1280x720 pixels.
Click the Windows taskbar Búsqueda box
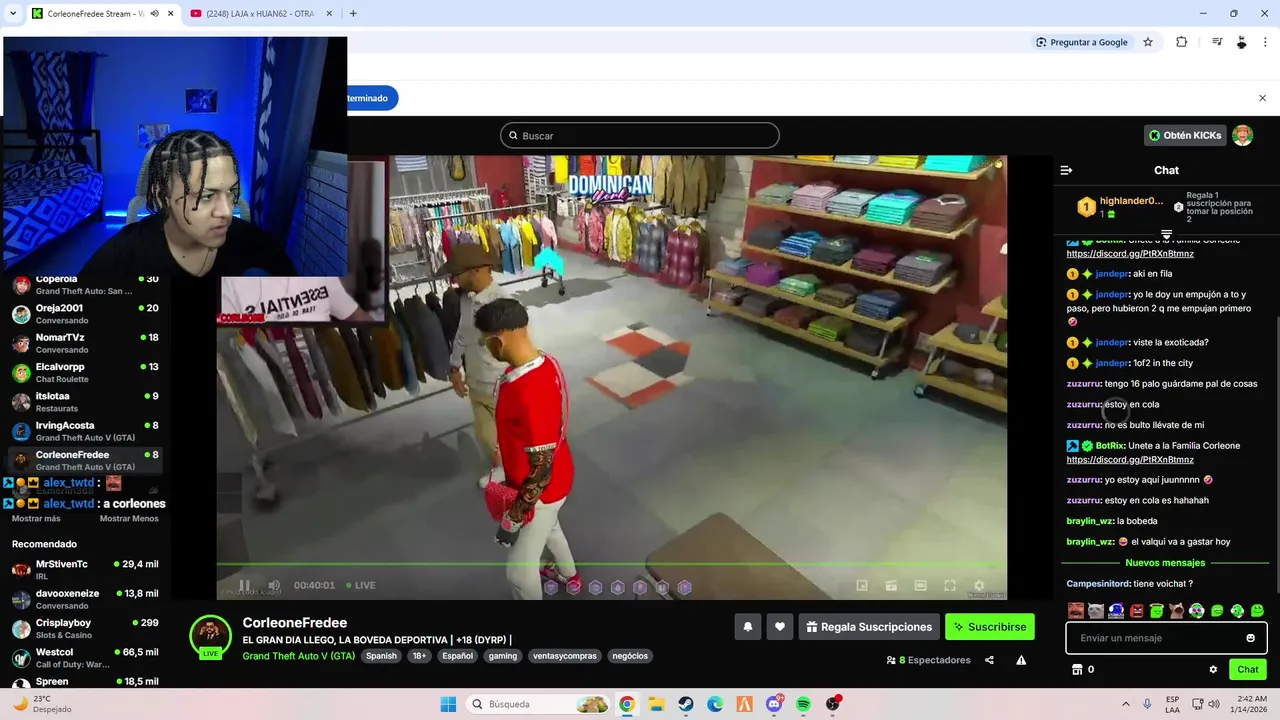point(539,704)
